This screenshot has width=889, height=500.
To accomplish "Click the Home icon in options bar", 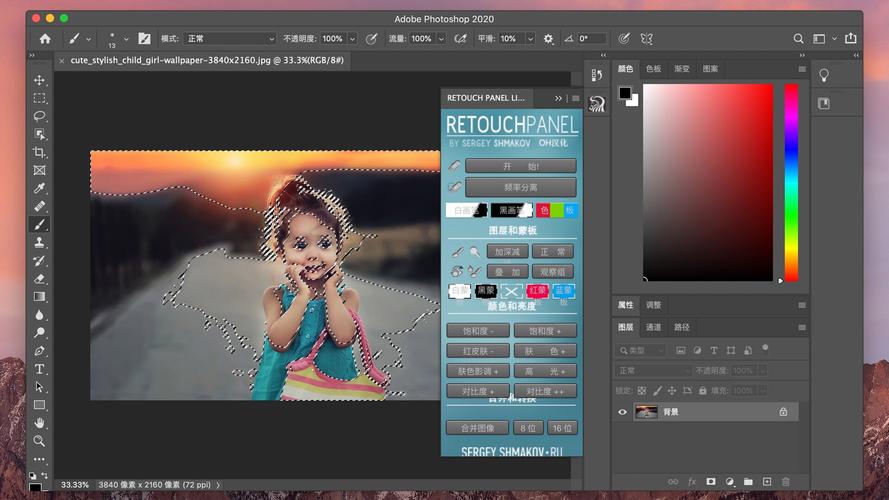I will (x=45, y=39).
